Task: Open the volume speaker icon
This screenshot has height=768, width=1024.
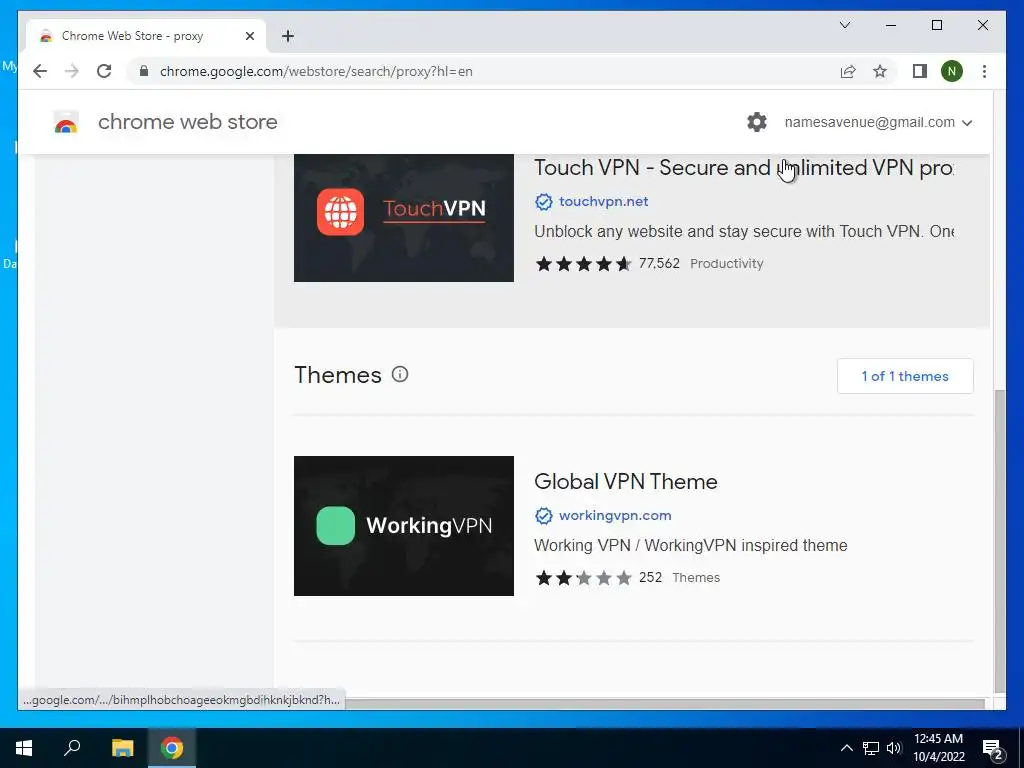Action: pyautogui.click(x=894, y=748)
